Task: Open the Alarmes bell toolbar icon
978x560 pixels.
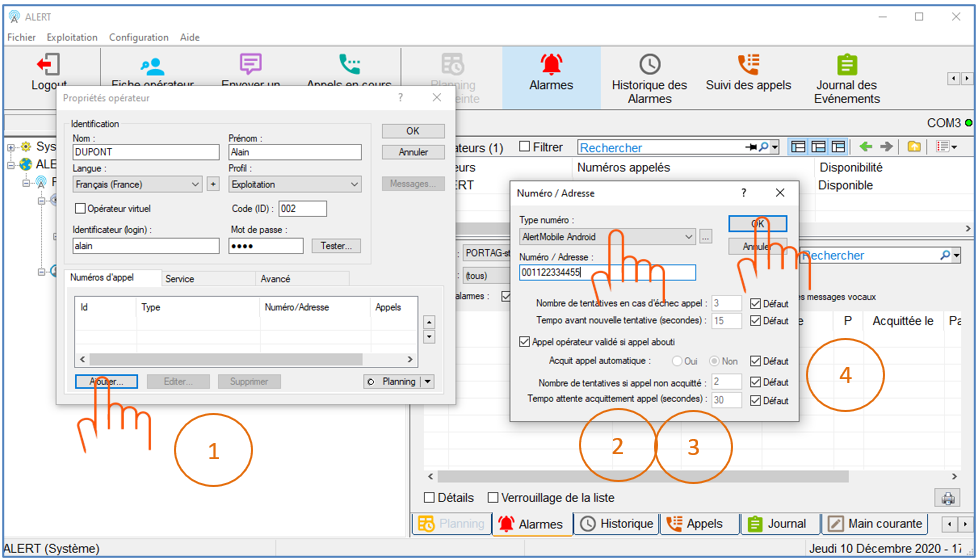Action: click(551, 66)
